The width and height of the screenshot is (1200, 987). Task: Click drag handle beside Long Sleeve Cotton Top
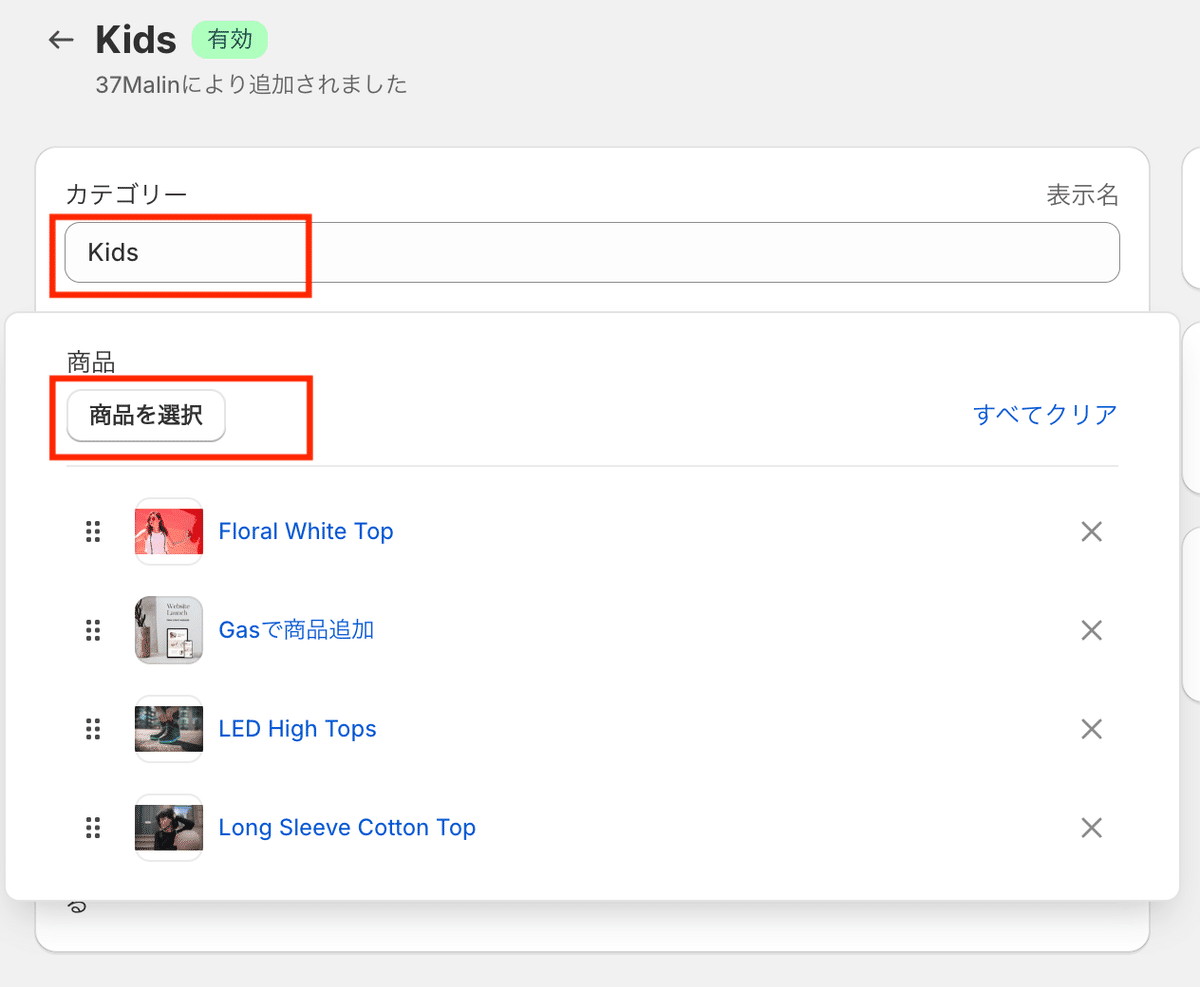point(93,828)
